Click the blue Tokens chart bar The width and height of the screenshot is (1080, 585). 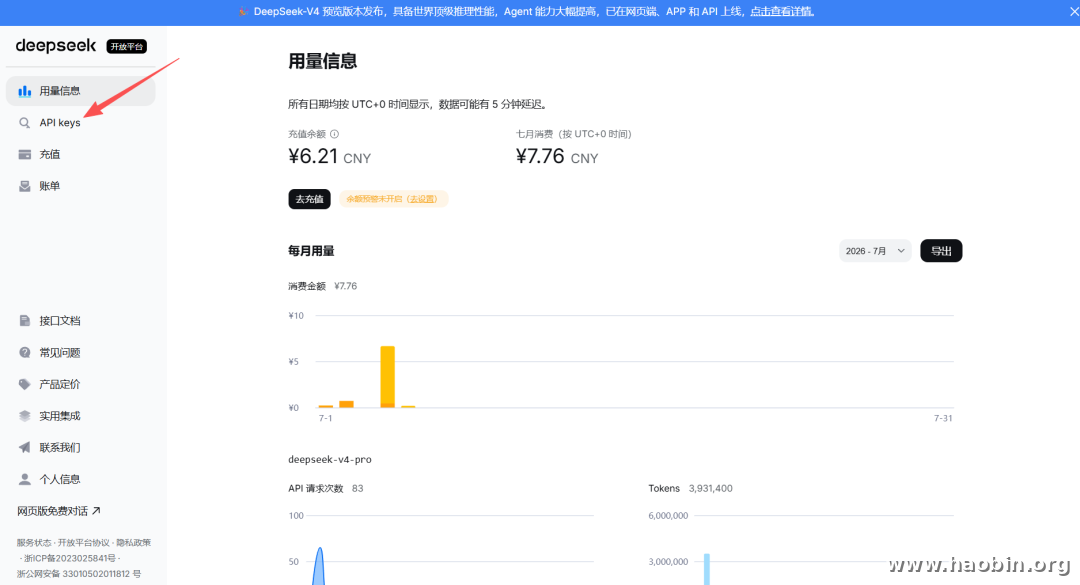click(x=707, y=569)
